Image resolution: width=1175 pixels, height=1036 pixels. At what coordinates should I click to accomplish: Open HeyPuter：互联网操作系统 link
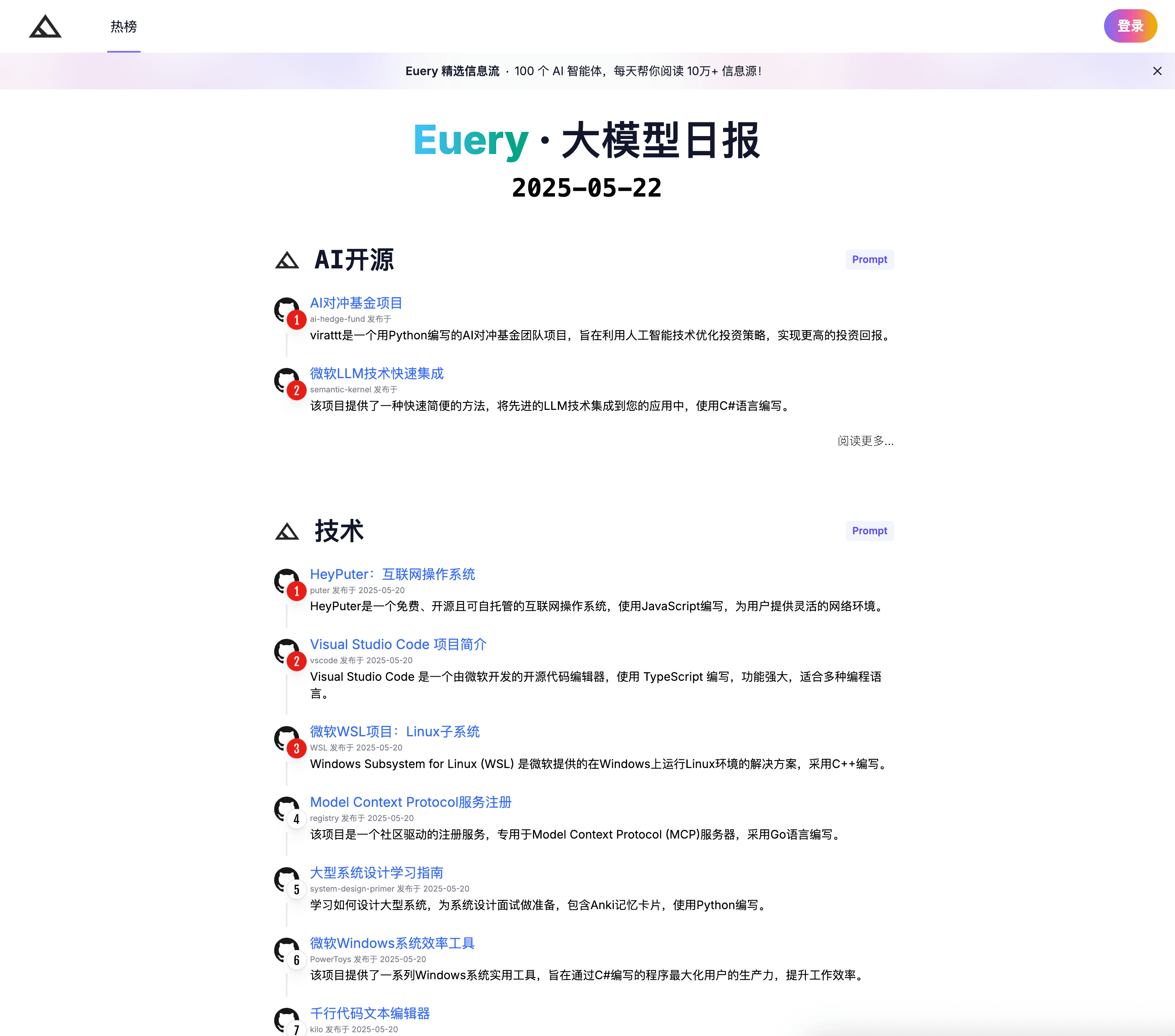pyautogui.click(x=393, y=574)
